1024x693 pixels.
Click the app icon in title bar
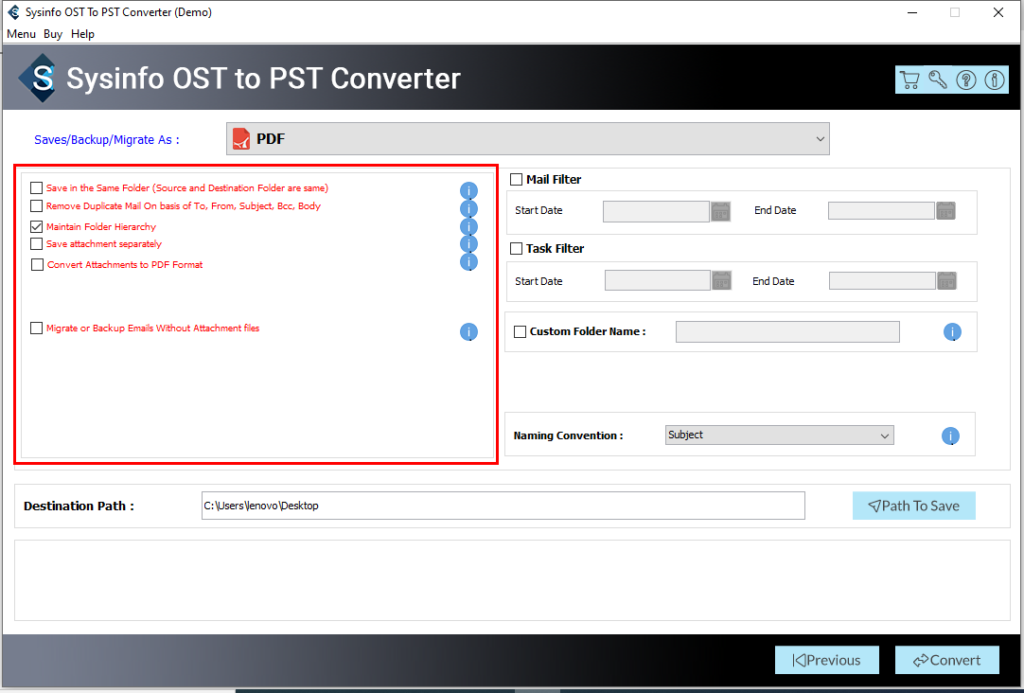(x=14, y=12)
